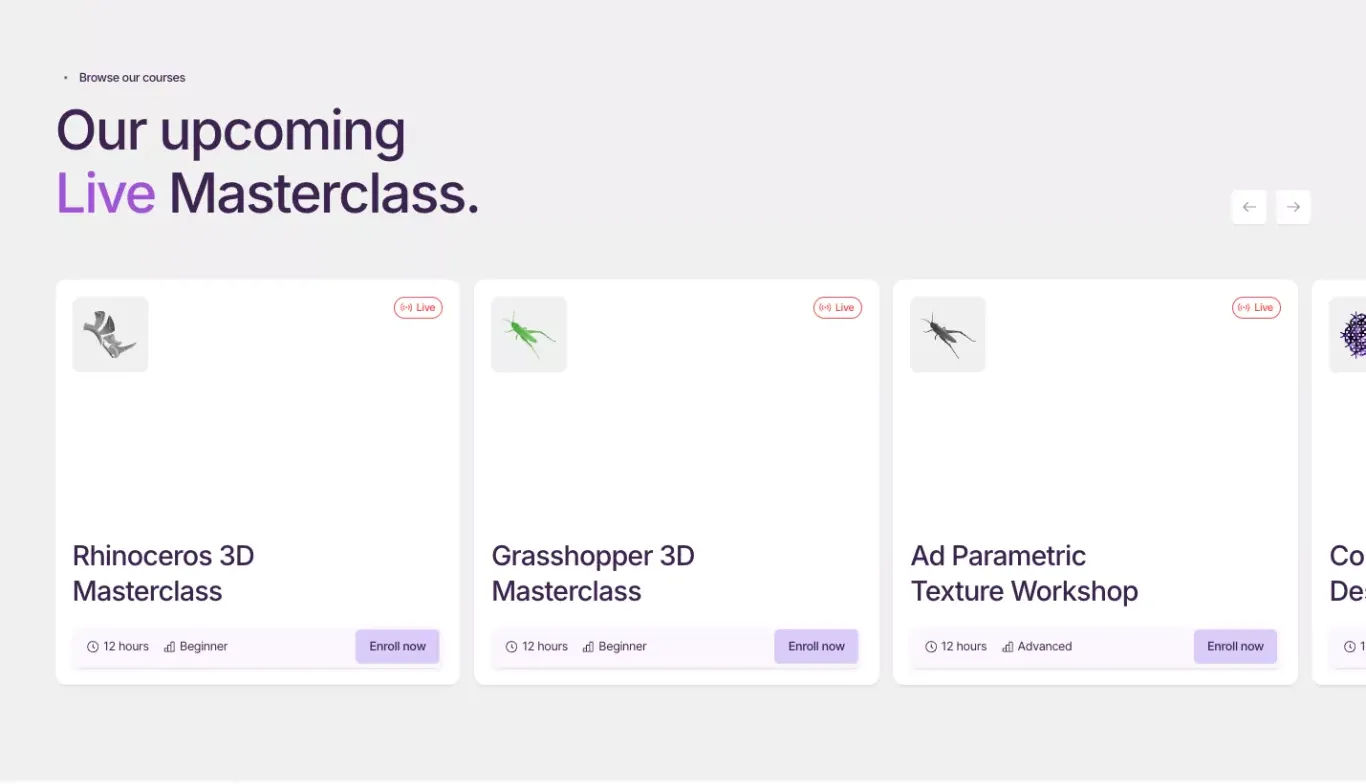Click the Live badge on Grasshopper 3D card

coord(837,308)
